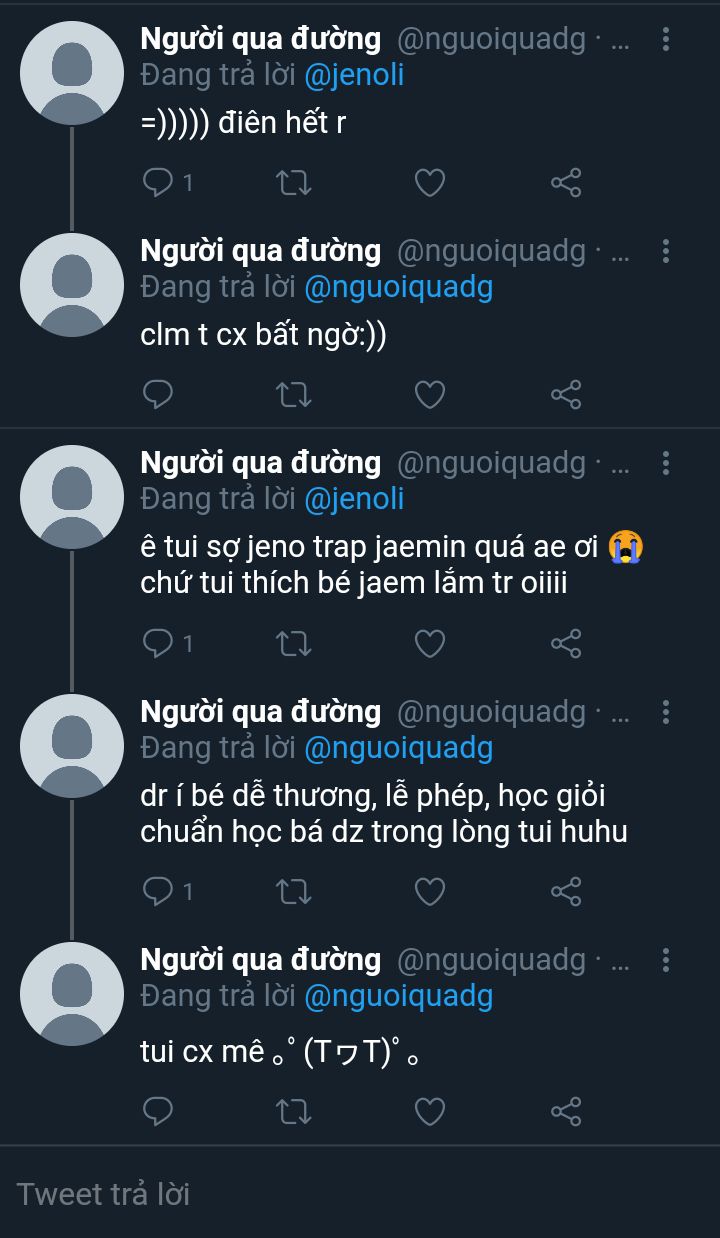Retweet the "tui cx mê" tweet
720x1238 pixels.
coord(293,1110)
